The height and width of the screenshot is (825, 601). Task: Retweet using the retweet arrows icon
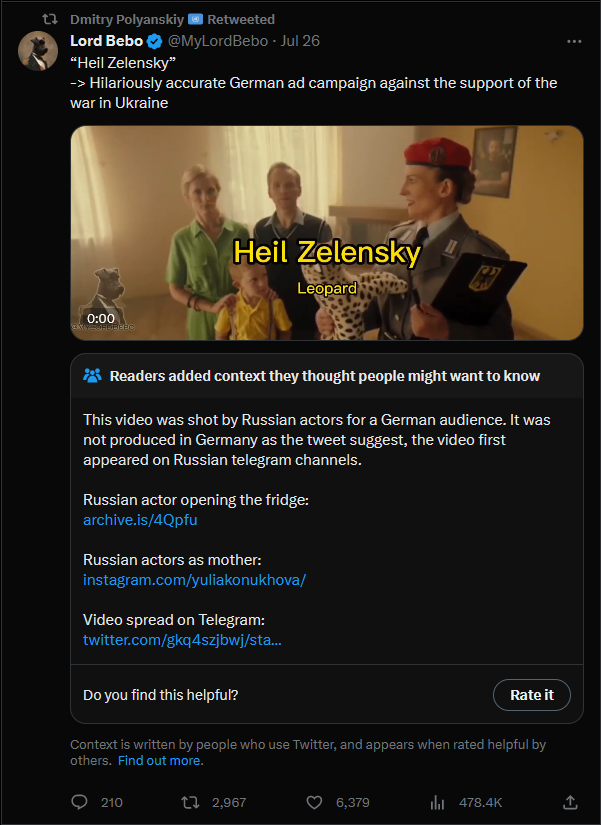190,802
